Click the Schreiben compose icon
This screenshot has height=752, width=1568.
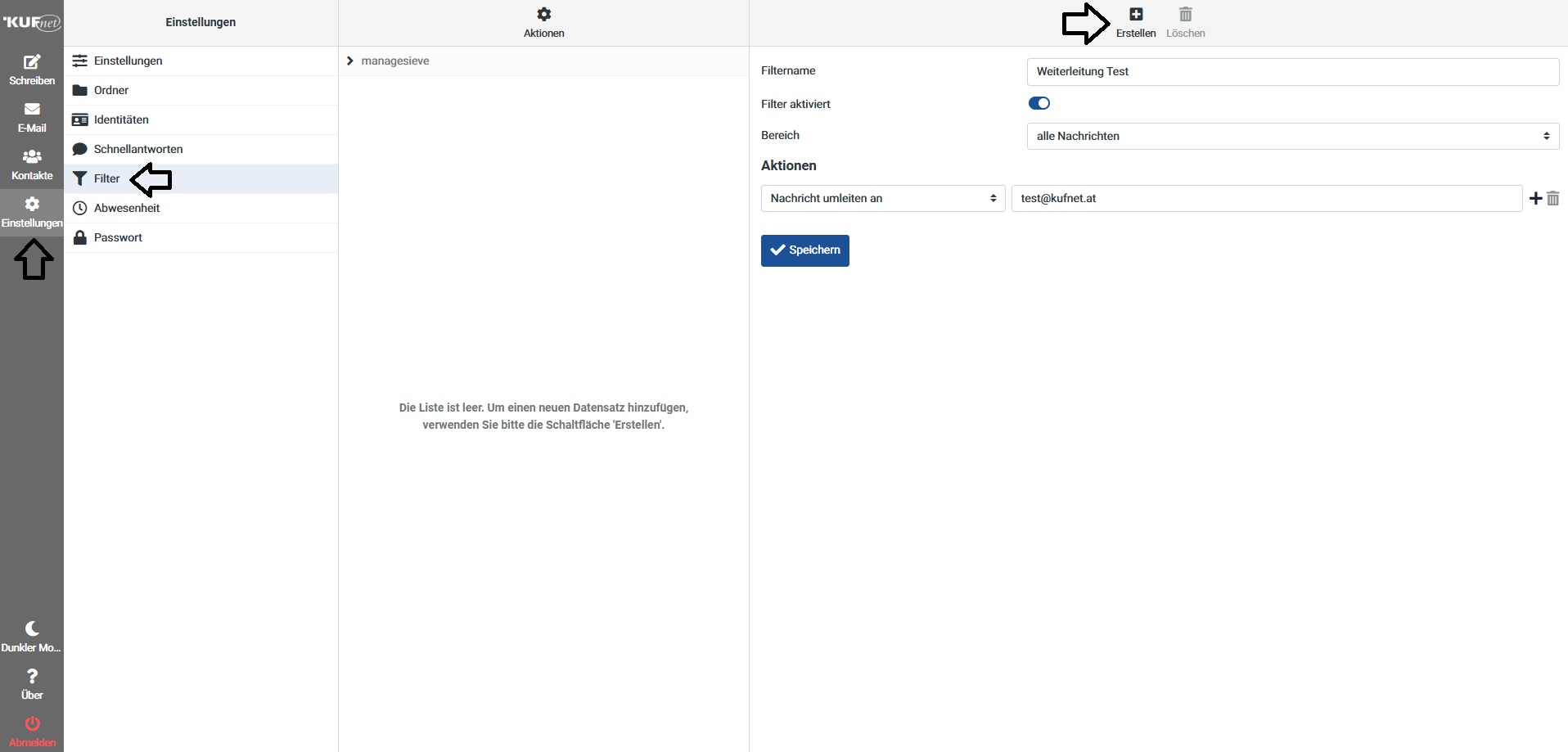pyautogui.click(x=32, y=63)
